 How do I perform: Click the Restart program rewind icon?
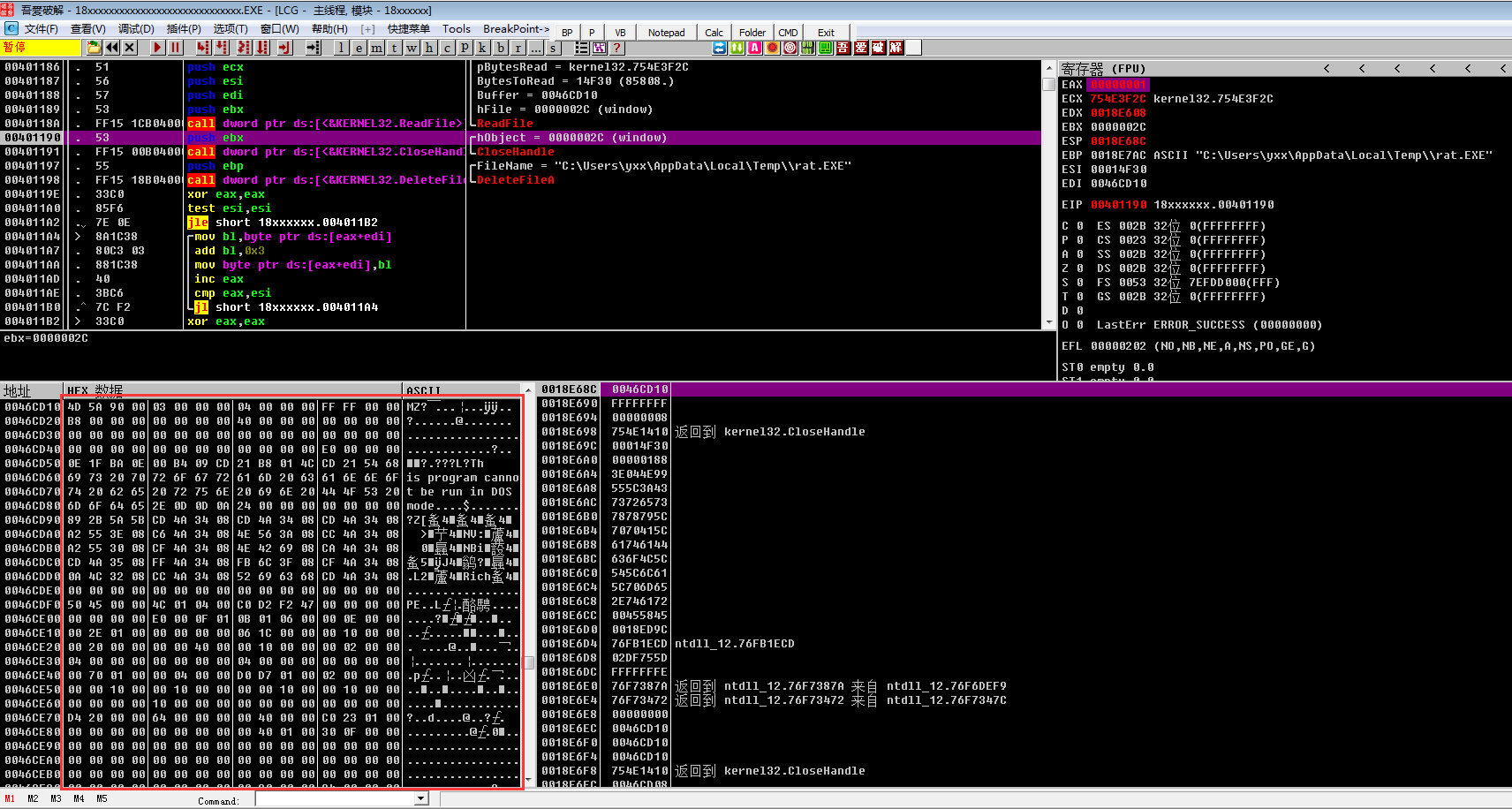tap(112, 48)
